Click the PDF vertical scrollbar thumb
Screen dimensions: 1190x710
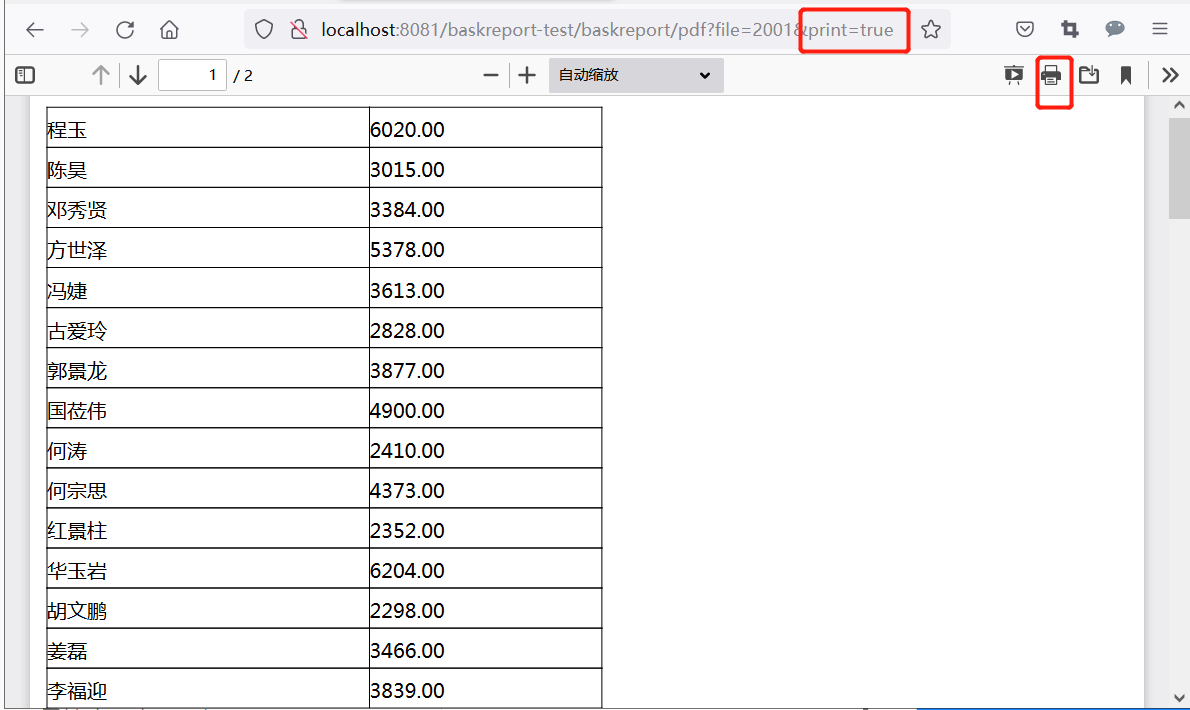click(1179, 169)
